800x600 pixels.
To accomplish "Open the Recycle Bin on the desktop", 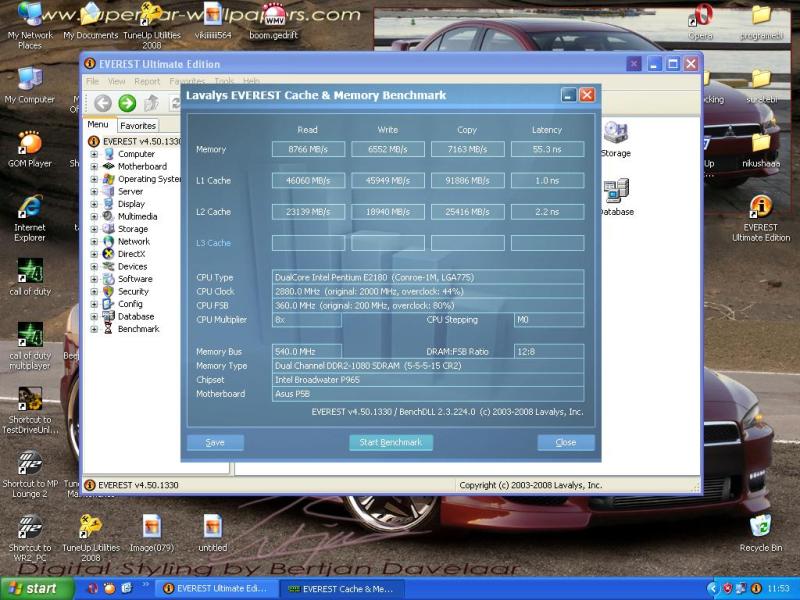I will pyautogui.click(x=761, y=526).
